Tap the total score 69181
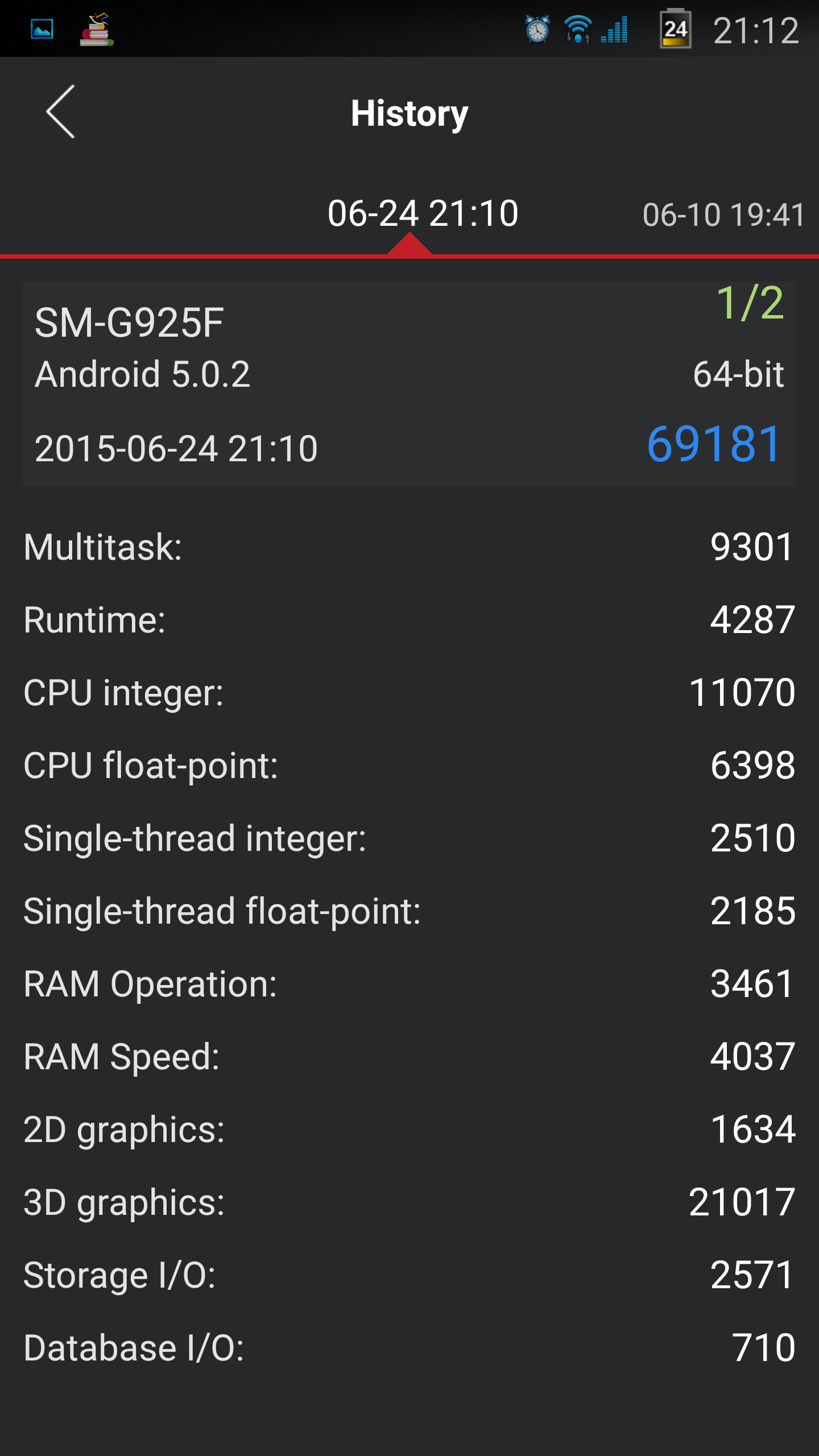 pyautogui.click(x=714, y=444)
